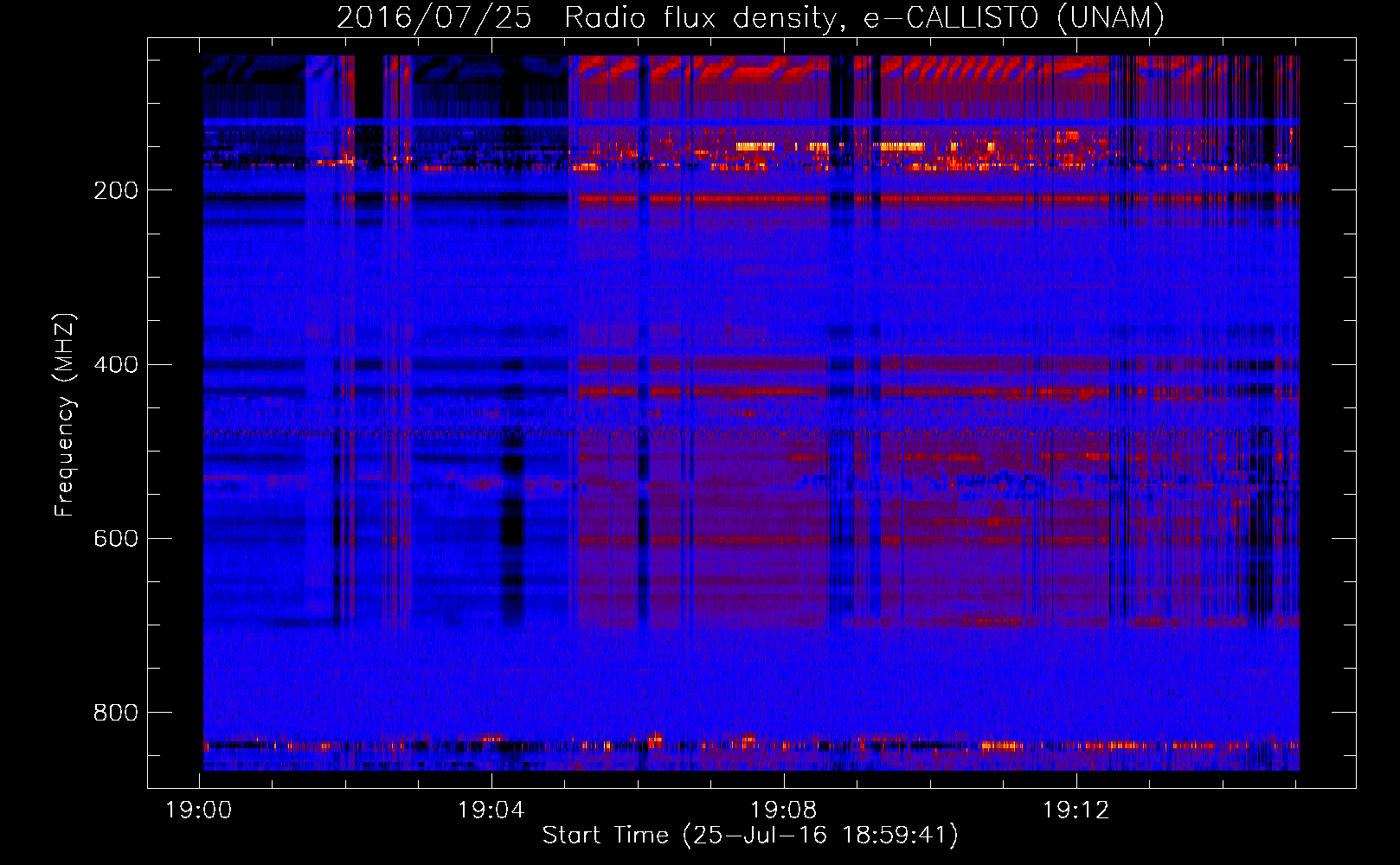This screenshot has height=865, width=1400.
Task: Click the 600 frequency tick label
Action: pyautogui.click(x=116, y=538)
